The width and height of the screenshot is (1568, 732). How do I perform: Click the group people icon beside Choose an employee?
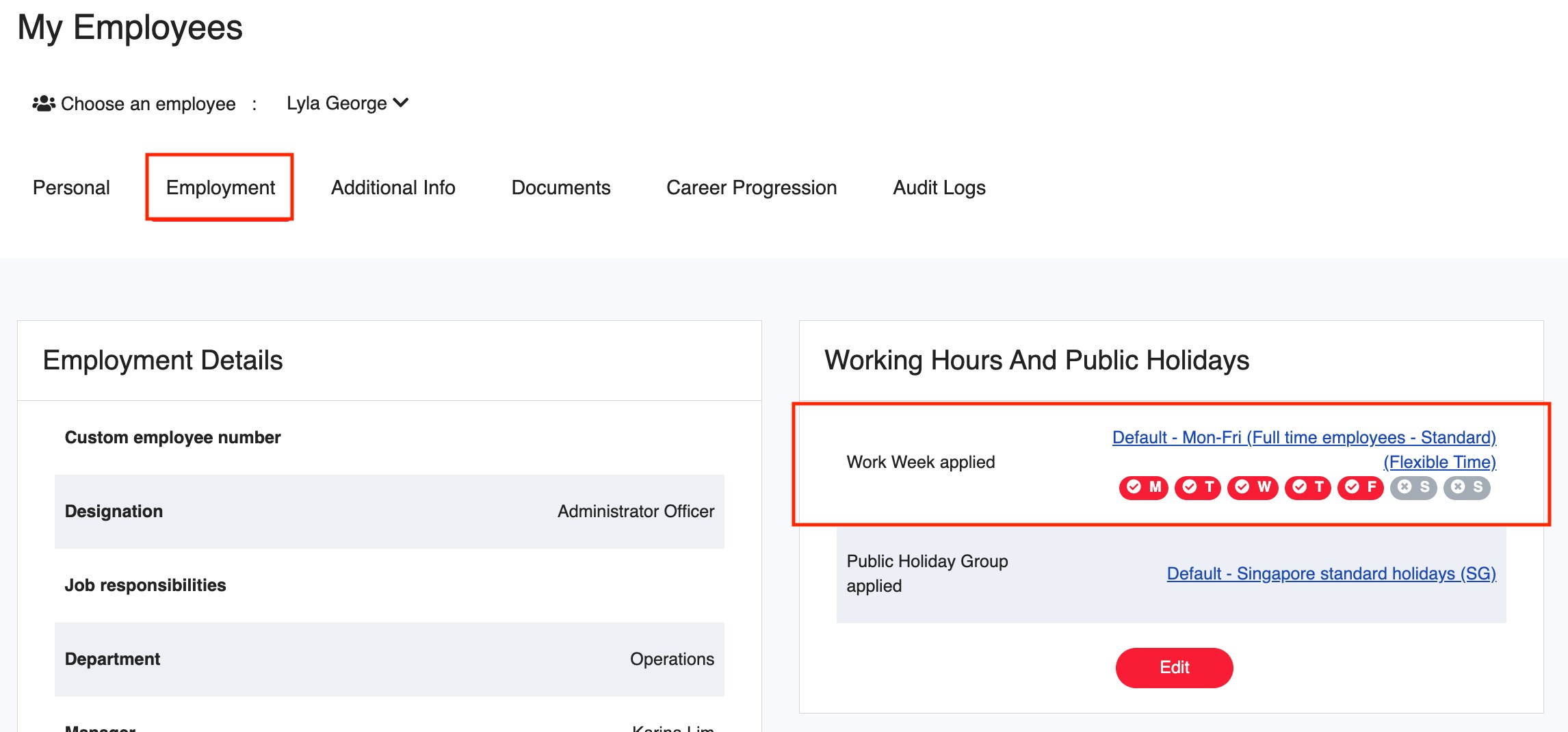44,103
